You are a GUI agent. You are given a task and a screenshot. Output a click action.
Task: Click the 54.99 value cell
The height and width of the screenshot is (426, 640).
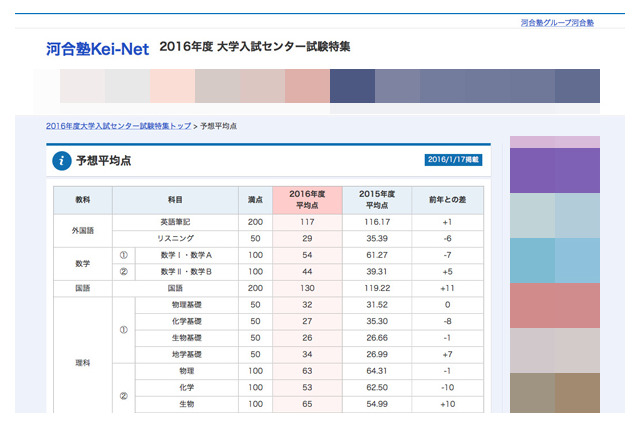pyautogui.click(x=377, y=404)
